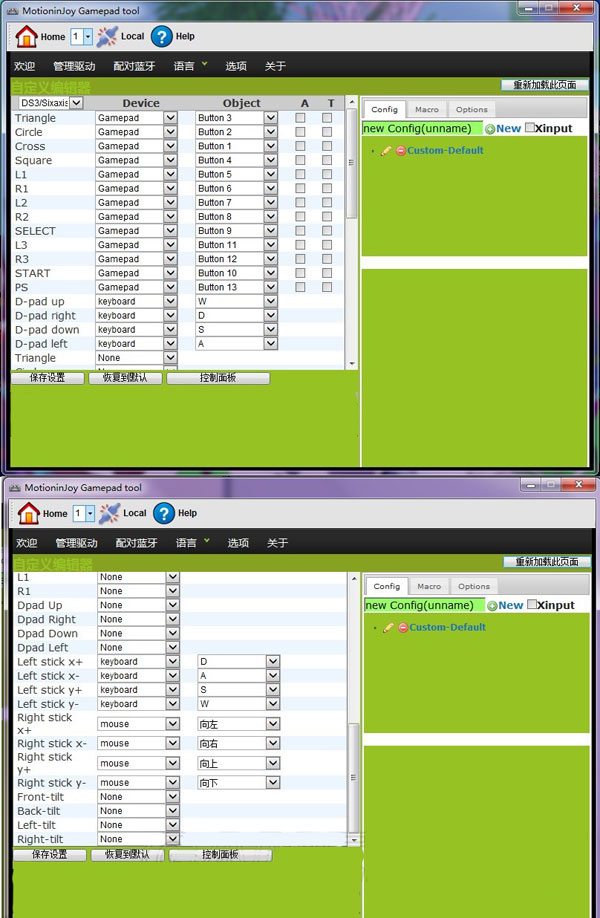
Task: Switch to Macro tab in top window
Action: click(x=427, y=109)
